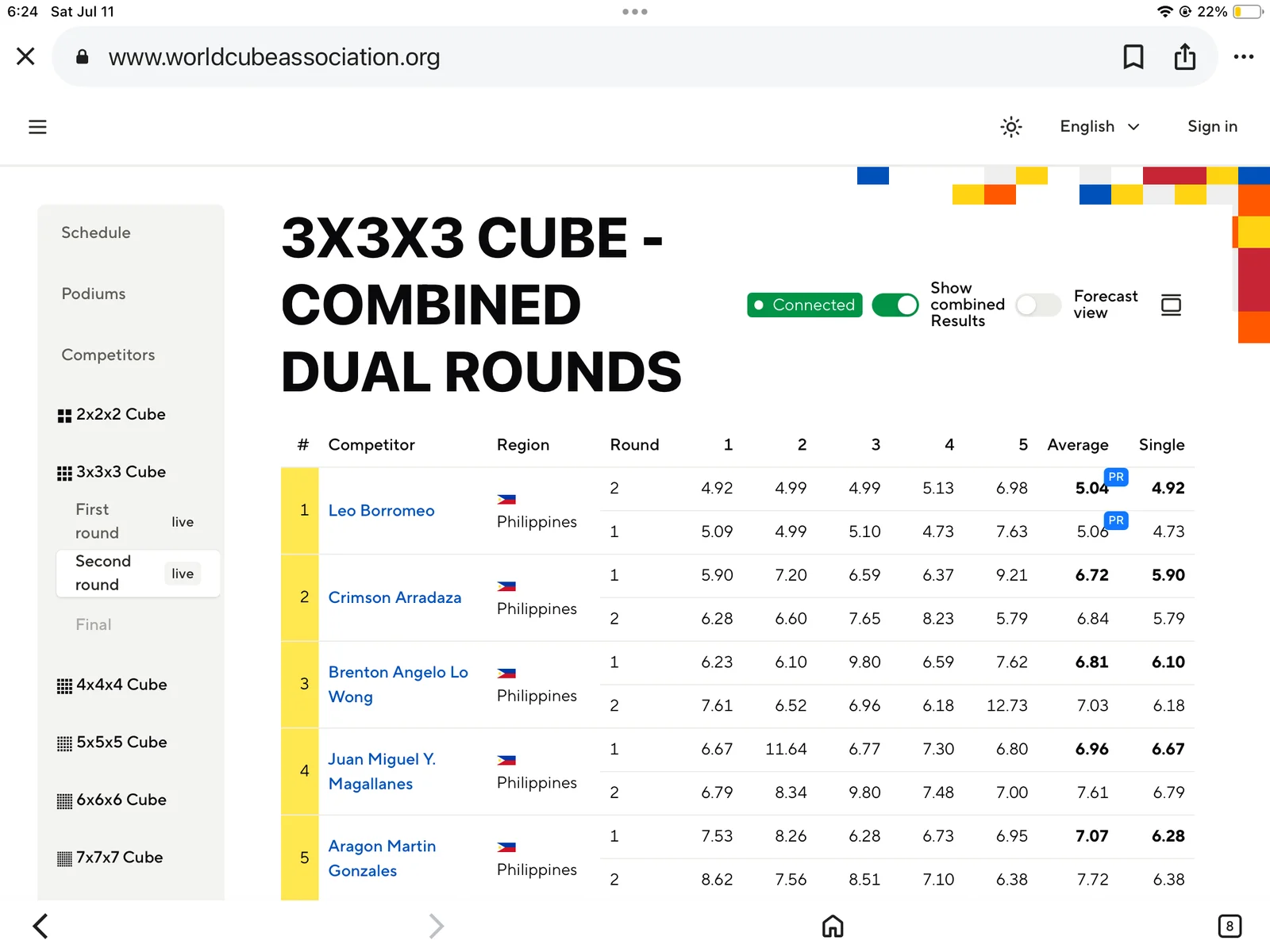Click the Sign in link
The image size is (1270, 952).
click(x=1212, y=127)
